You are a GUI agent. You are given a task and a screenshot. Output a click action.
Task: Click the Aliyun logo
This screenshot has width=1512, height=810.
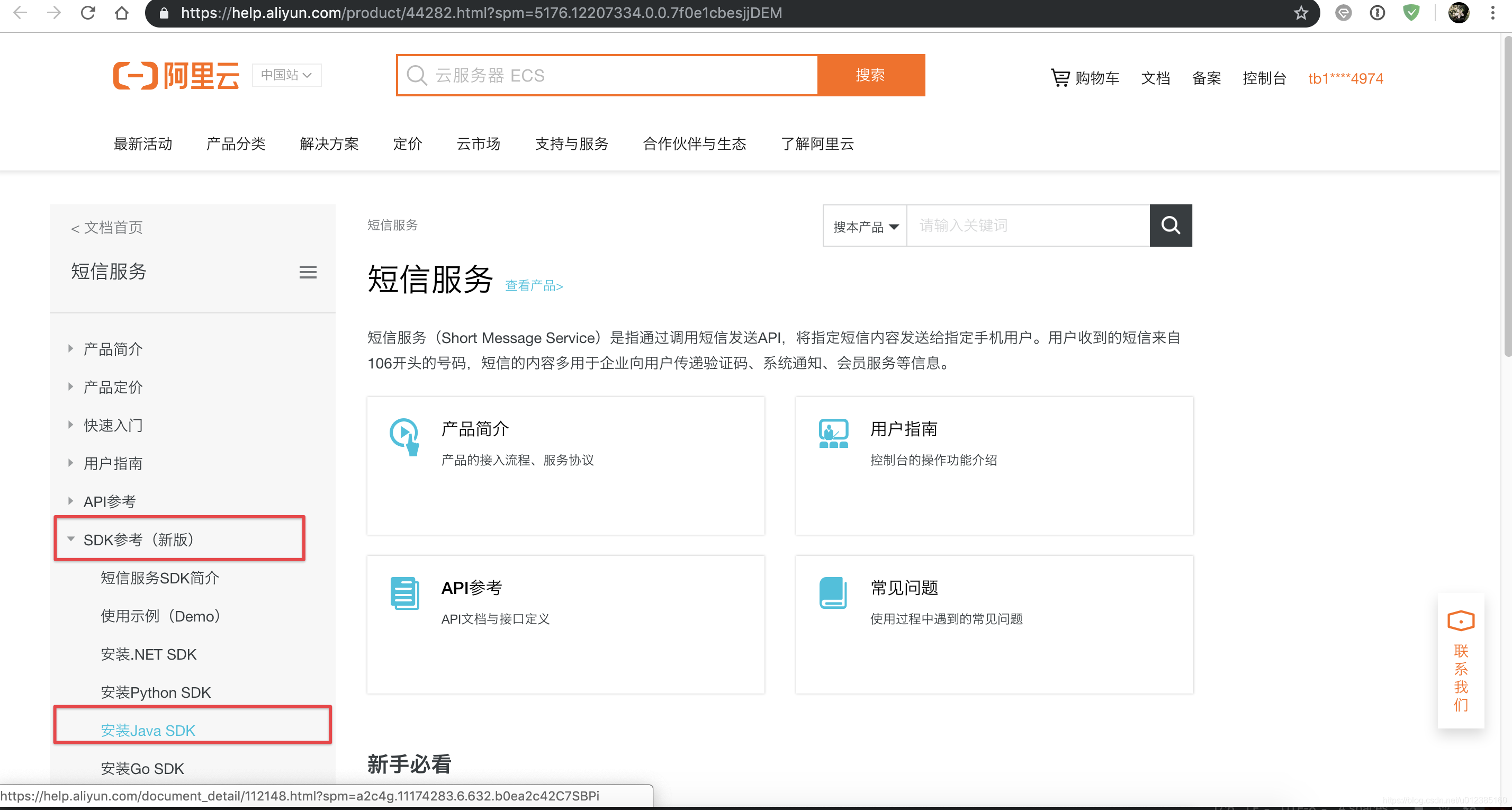(x=176, y=75)
